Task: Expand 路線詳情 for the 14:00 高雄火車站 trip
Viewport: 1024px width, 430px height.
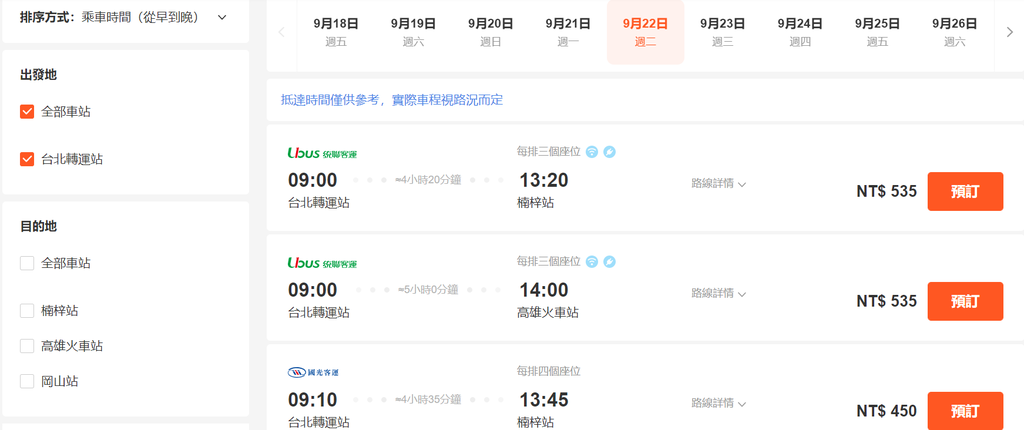Action: [x=718, y=293]
